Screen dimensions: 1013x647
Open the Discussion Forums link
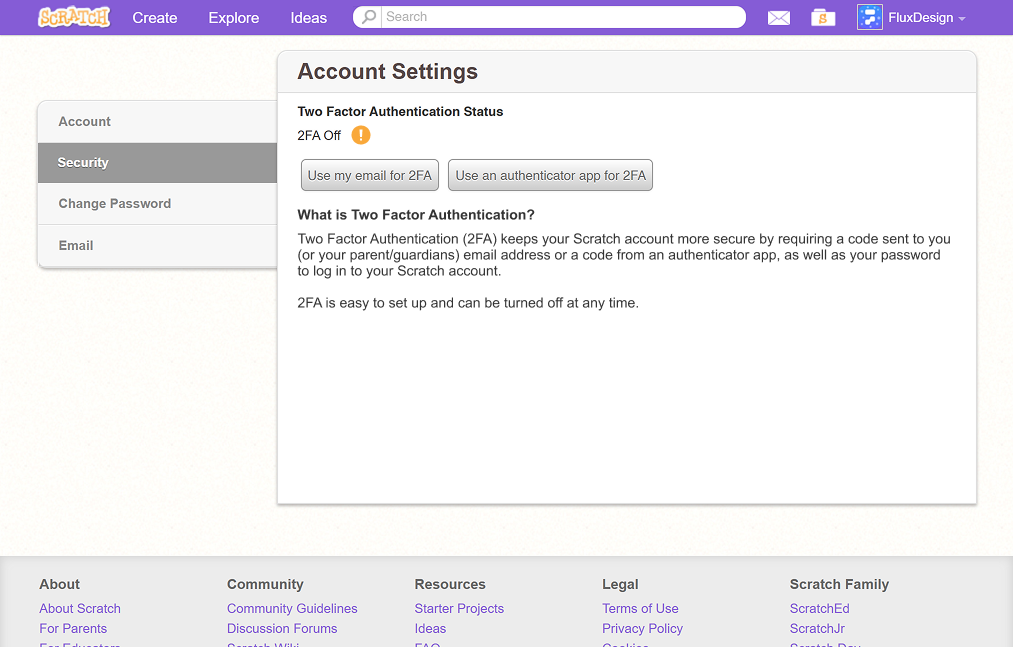[x=282, y=628]
